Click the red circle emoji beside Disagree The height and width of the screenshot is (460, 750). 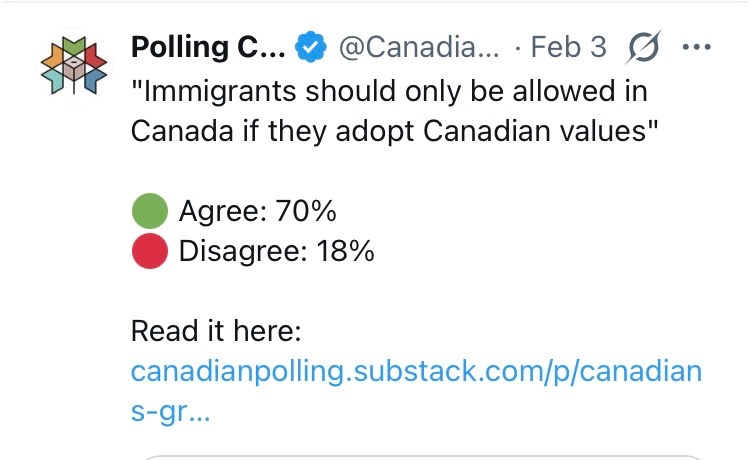click(x=149, y=252)
